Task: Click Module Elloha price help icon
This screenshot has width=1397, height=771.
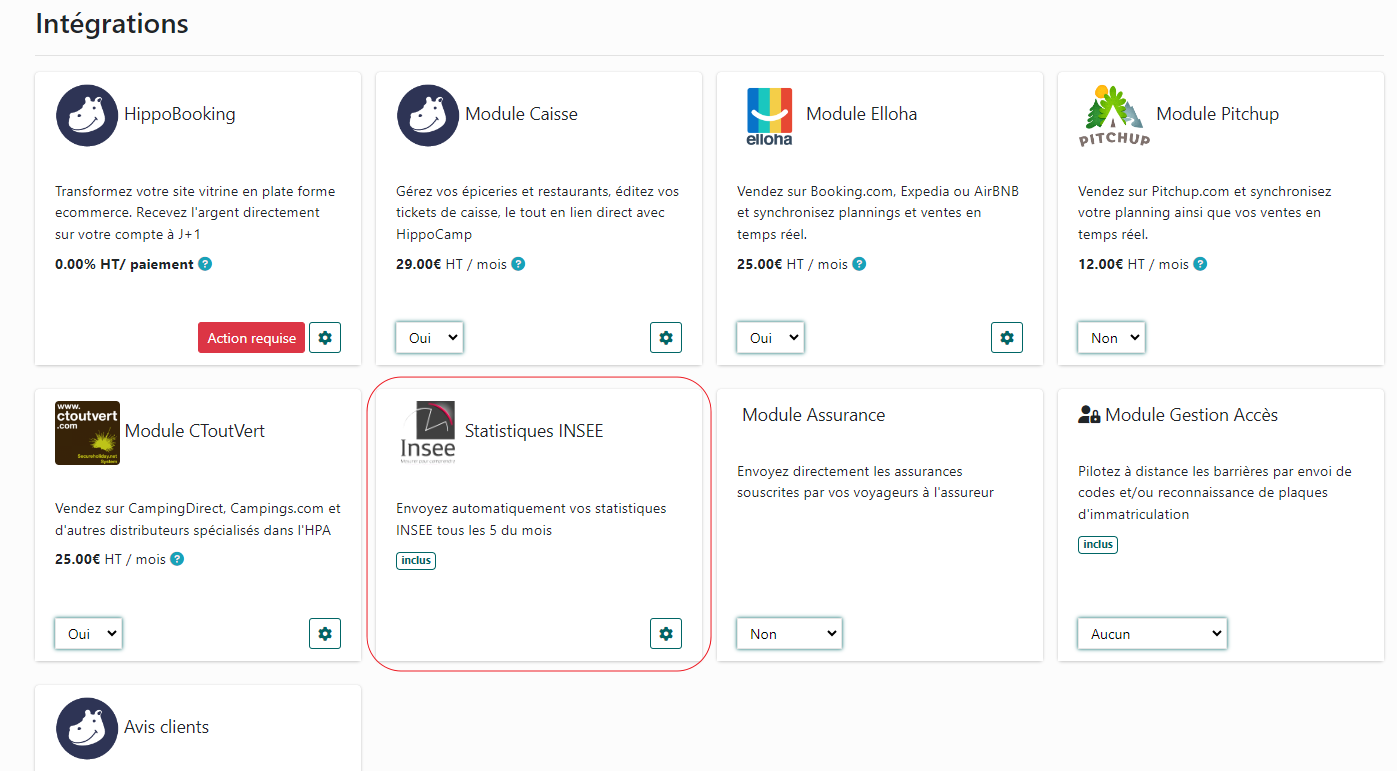Action: tap(859, 264)
